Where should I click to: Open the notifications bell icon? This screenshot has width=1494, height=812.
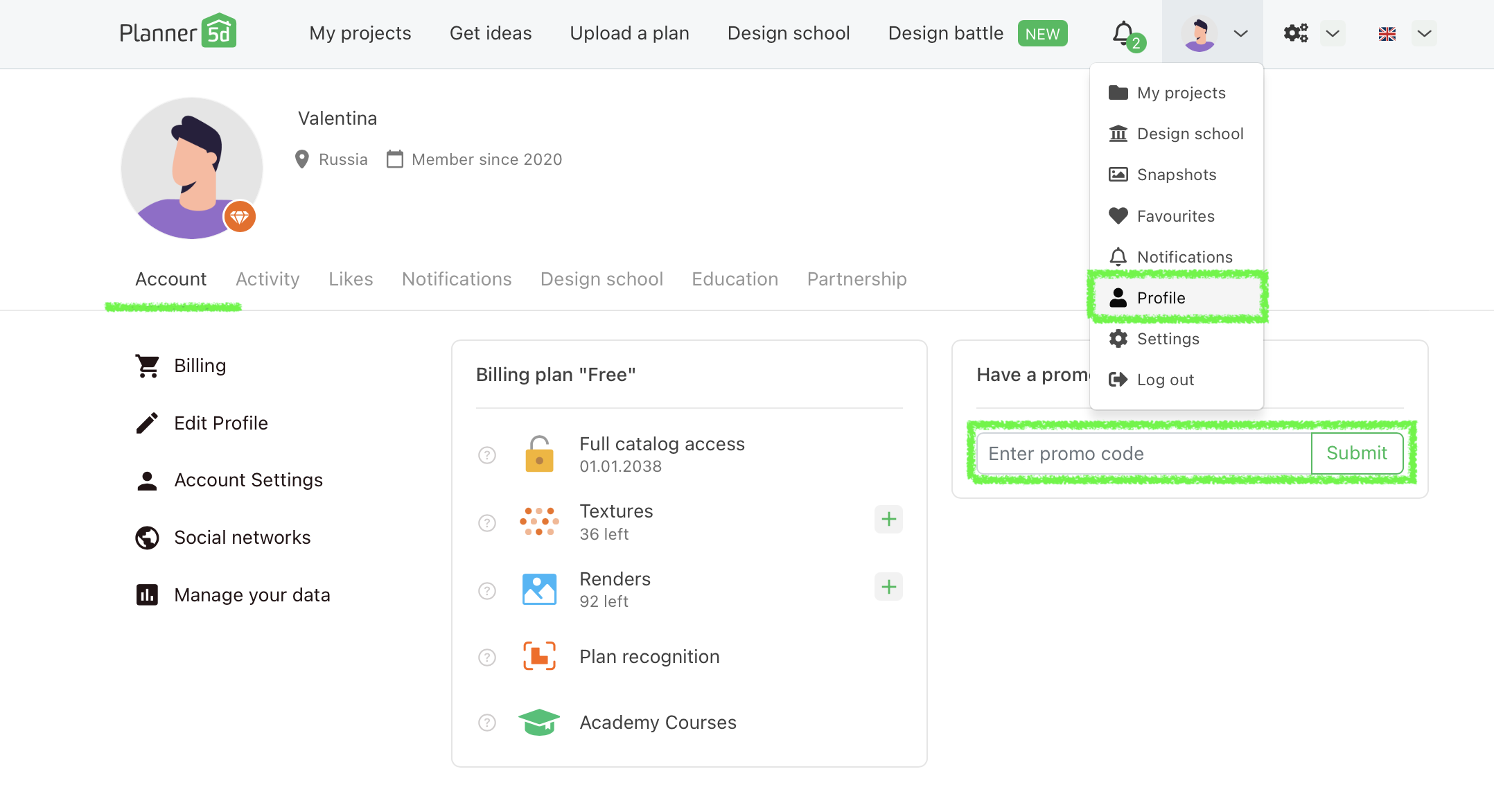1123,33
